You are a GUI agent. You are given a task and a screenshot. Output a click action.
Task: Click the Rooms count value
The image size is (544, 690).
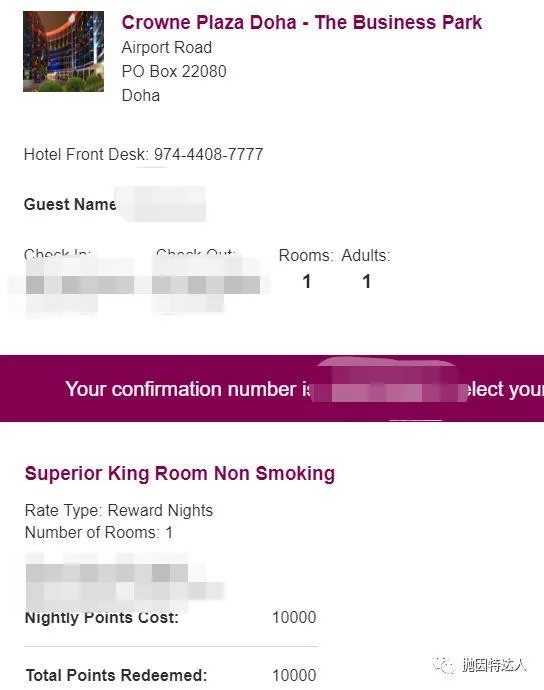[307, 282]
